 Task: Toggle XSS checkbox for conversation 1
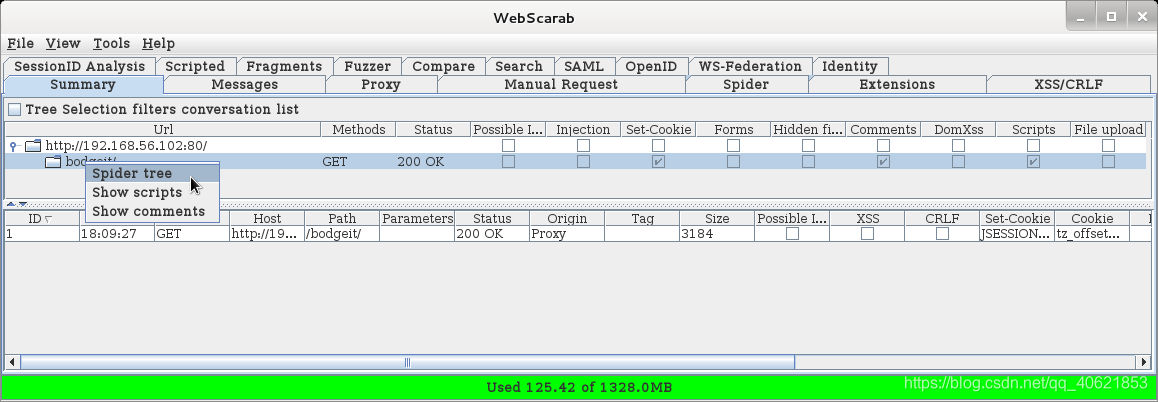(x=868, y=234)
